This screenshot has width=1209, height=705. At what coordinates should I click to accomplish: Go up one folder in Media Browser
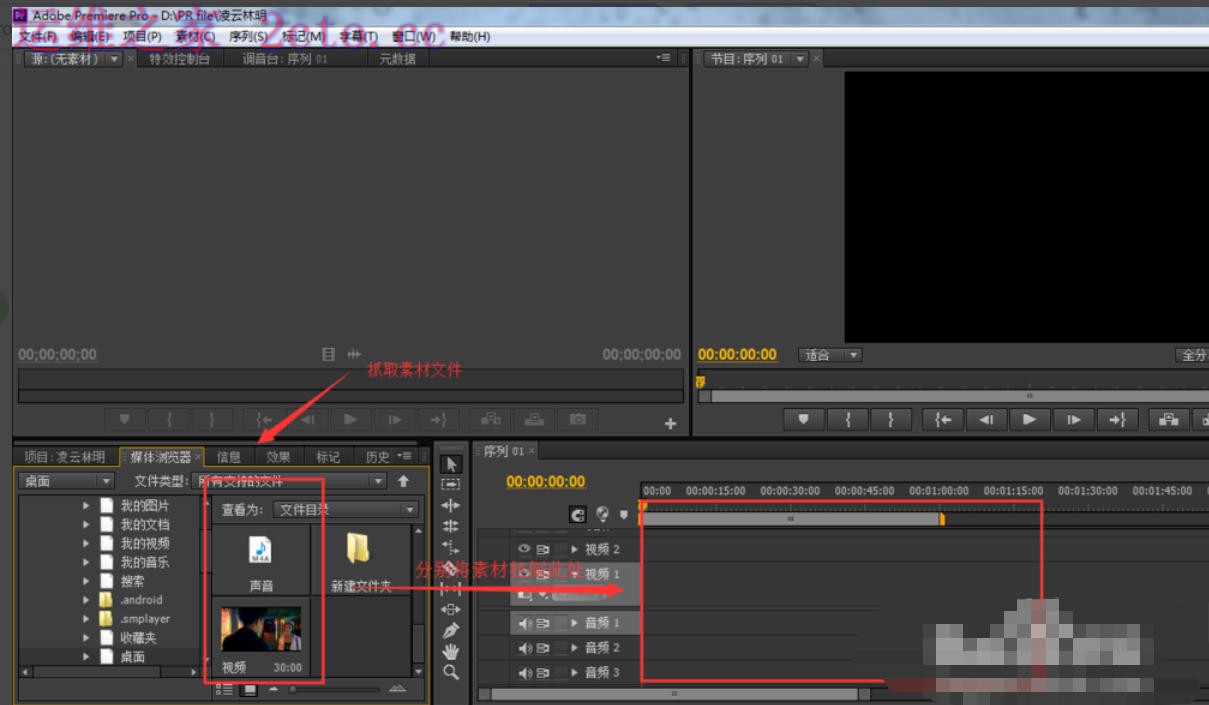coord(404,481)
